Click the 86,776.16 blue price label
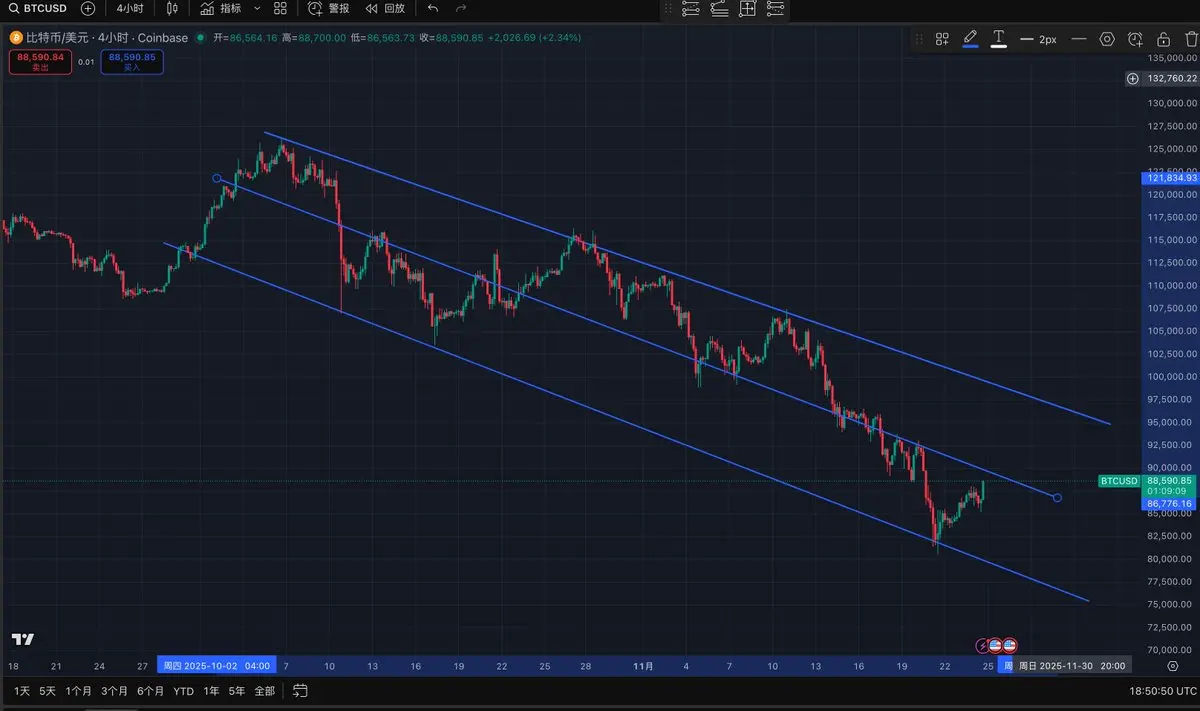Screen dimensions: 1200x711 (x=1170, y=504)
